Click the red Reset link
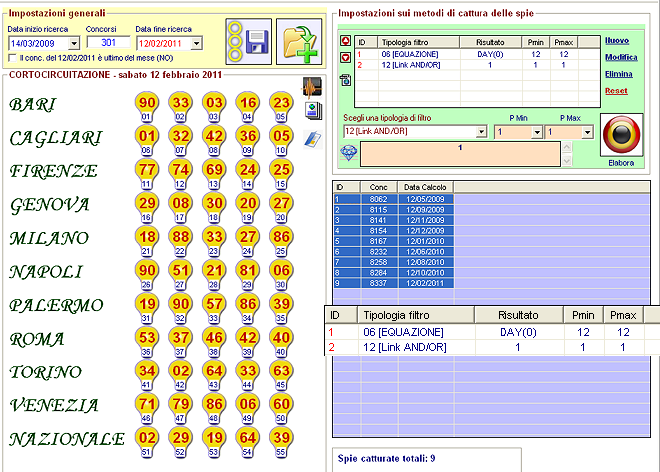660x472 pixels. (618, 91)
